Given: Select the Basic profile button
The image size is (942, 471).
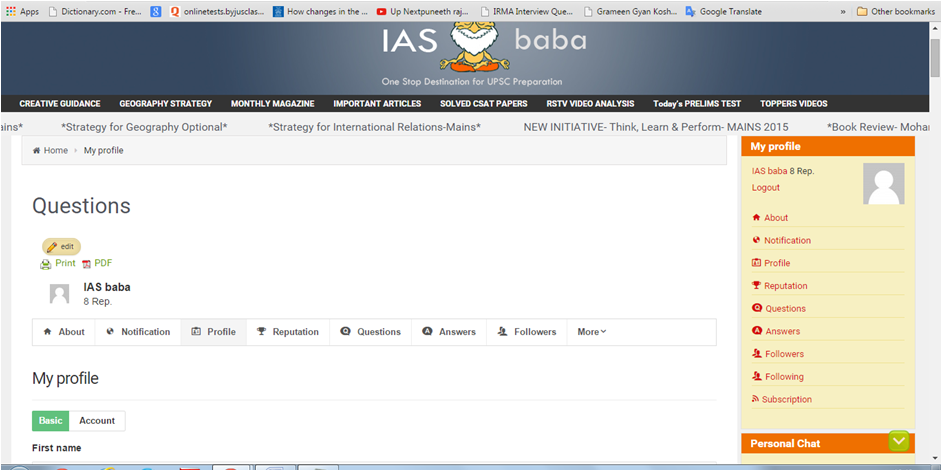Looking at the screenshot, I should pos(50,421).
